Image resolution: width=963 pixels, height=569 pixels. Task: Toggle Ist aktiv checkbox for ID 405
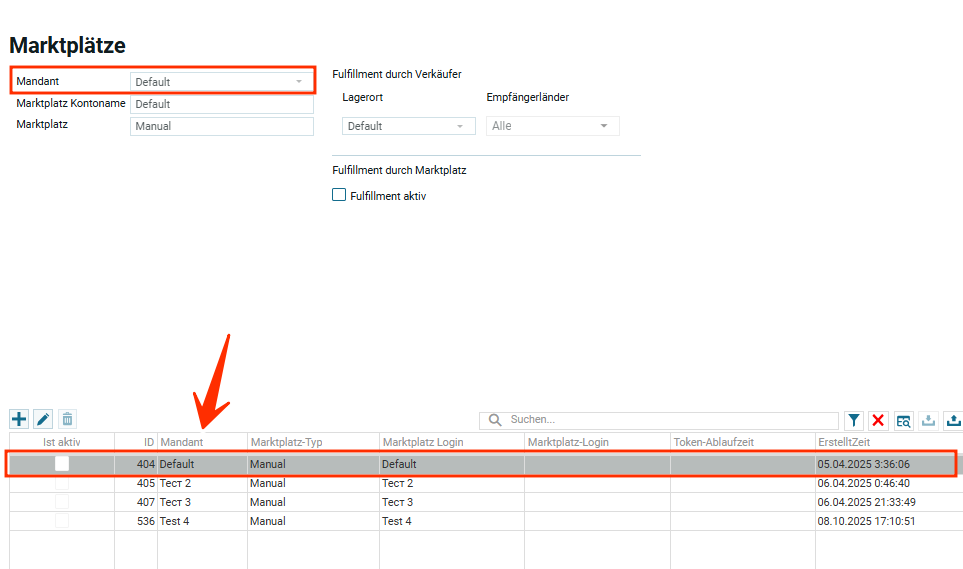[62, 483]
